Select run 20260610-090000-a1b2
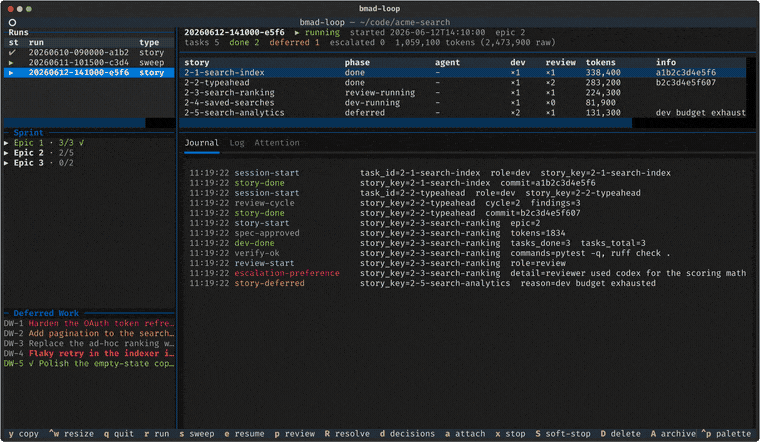Image resolution: width=760 pixels, height=442 pixels. tap(89, 52)
